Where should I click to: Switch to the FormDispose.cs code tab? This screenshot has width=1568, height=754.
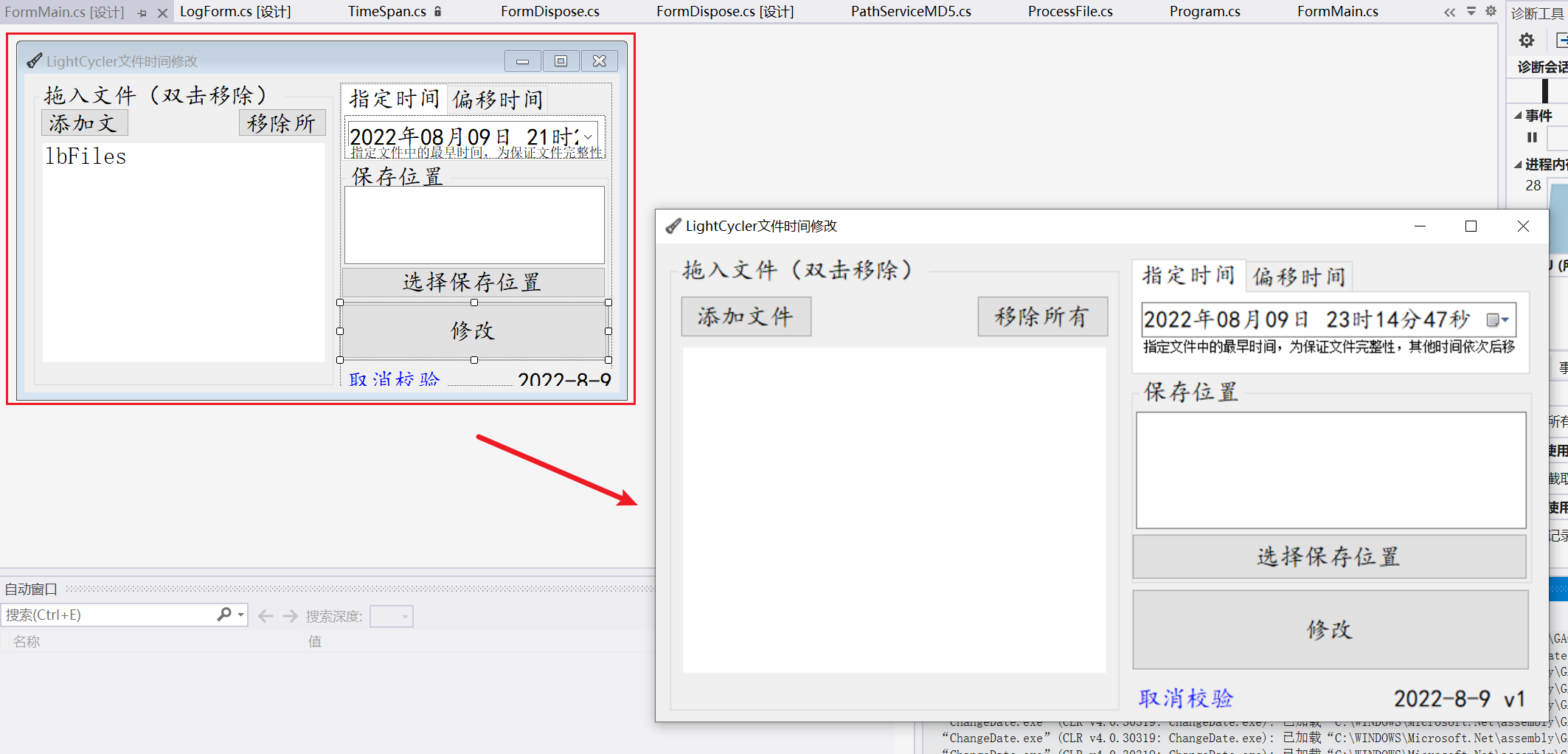[550, 12]
